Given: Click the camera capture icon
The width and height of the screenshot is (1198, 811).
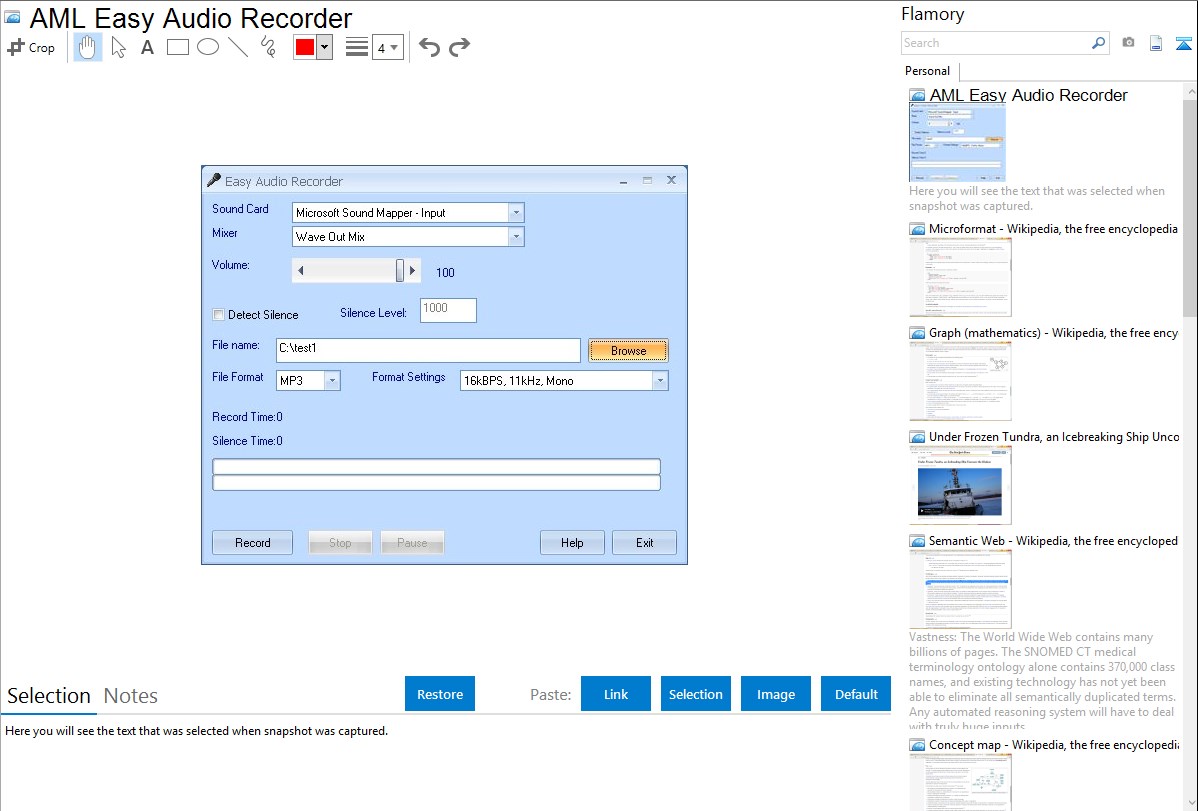Looking at the screenshot, I should coord(1128,43).
